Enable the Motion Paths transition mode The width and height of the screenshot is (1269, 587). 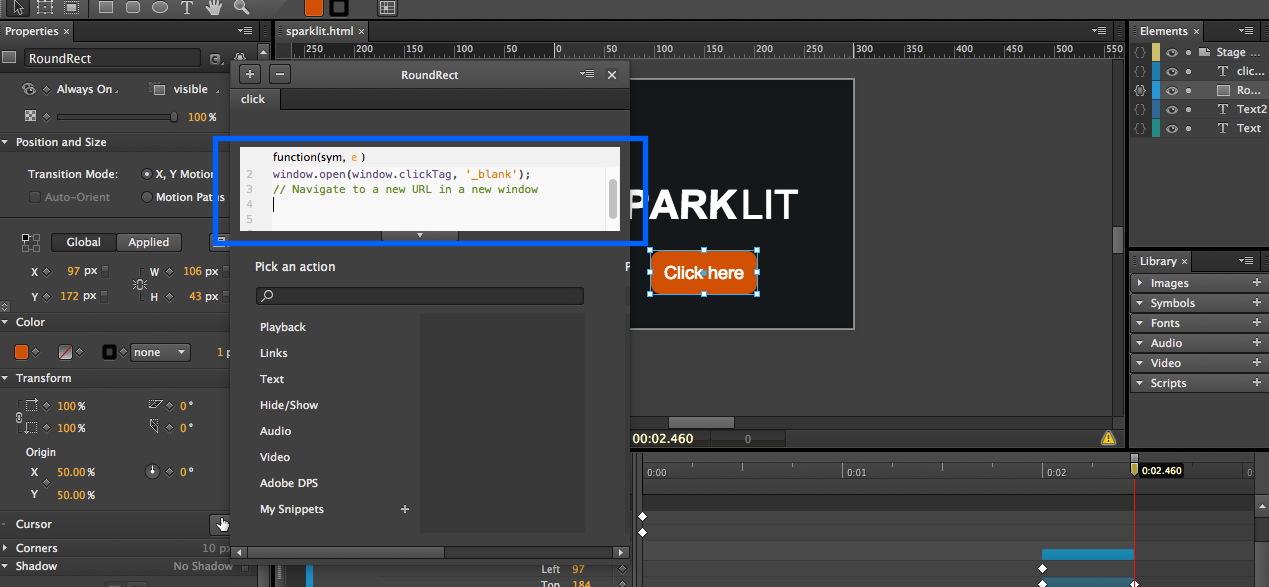(146, 197)
